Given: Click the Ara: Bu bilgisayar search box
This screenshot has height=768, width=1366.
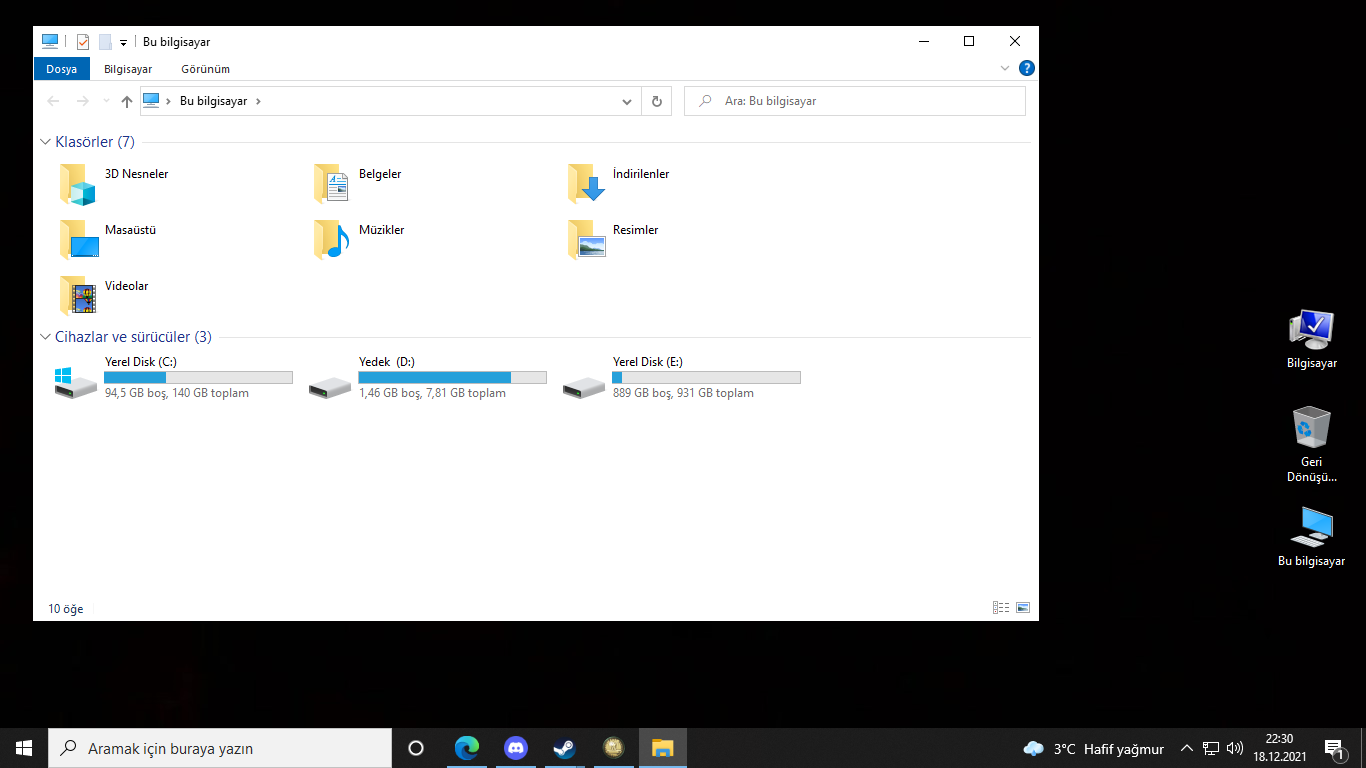Looking at the screenshot, I should (x=855, y=101).
